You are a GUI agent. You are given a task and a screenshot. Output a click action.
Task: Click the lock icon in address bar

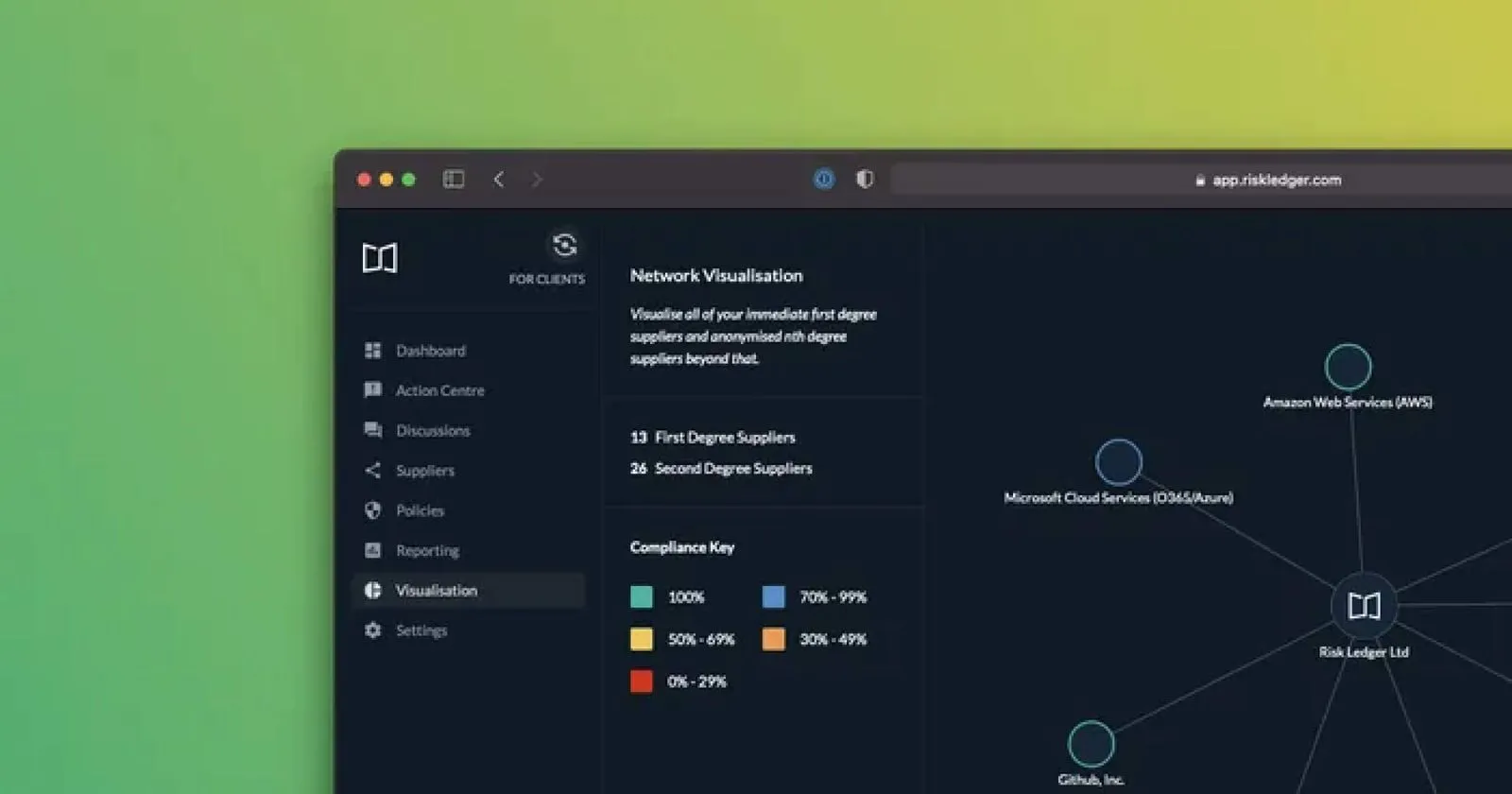click(x=1200, y=180)
